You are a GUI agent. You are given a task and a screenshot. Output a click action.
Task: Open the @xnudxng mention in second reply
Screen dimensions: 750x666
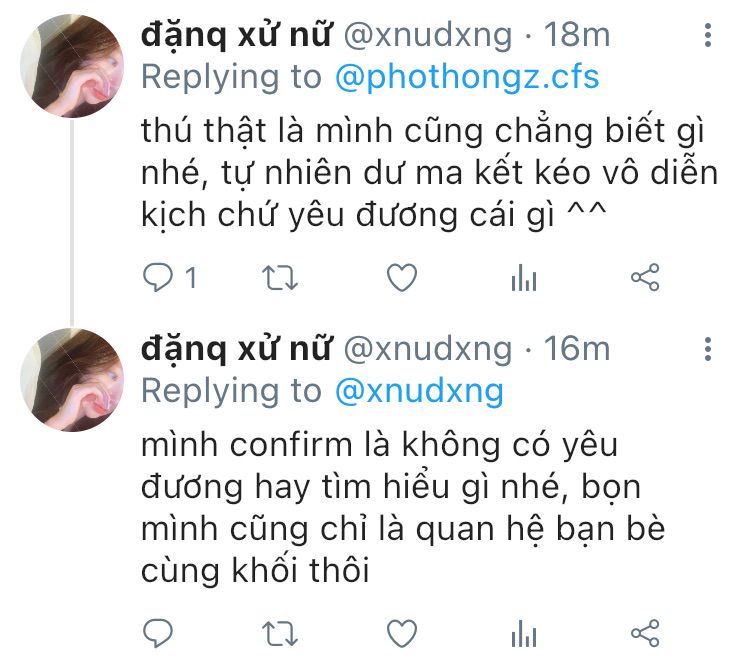pyautogui.click(x=419, y=391)
